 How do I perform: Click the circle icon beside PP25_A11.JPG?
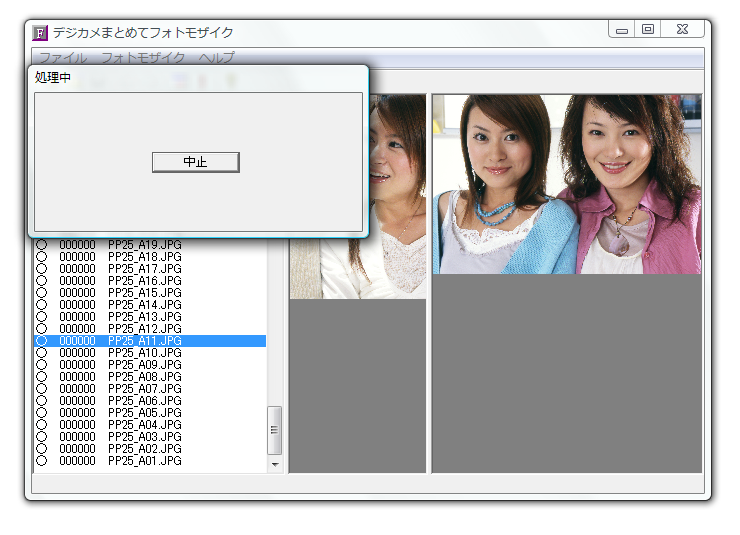point(42,341)
